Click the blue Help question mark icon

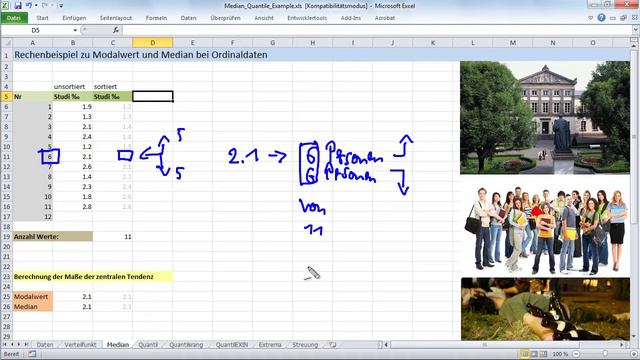[x=601, y=18]
